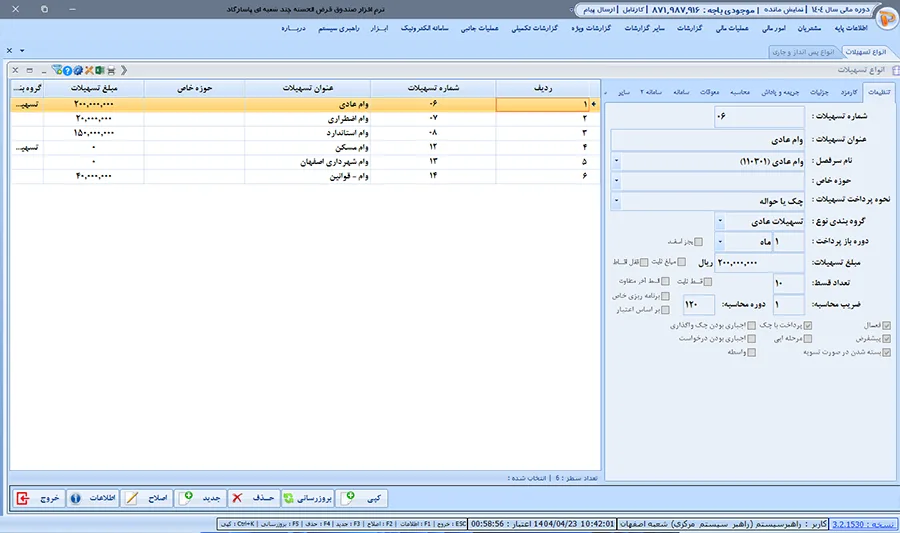Enable the 'اجباری بودن درخواست' checkbox
Image resolution: width=900 pixels, height=533 pixels.
point(751,339)
